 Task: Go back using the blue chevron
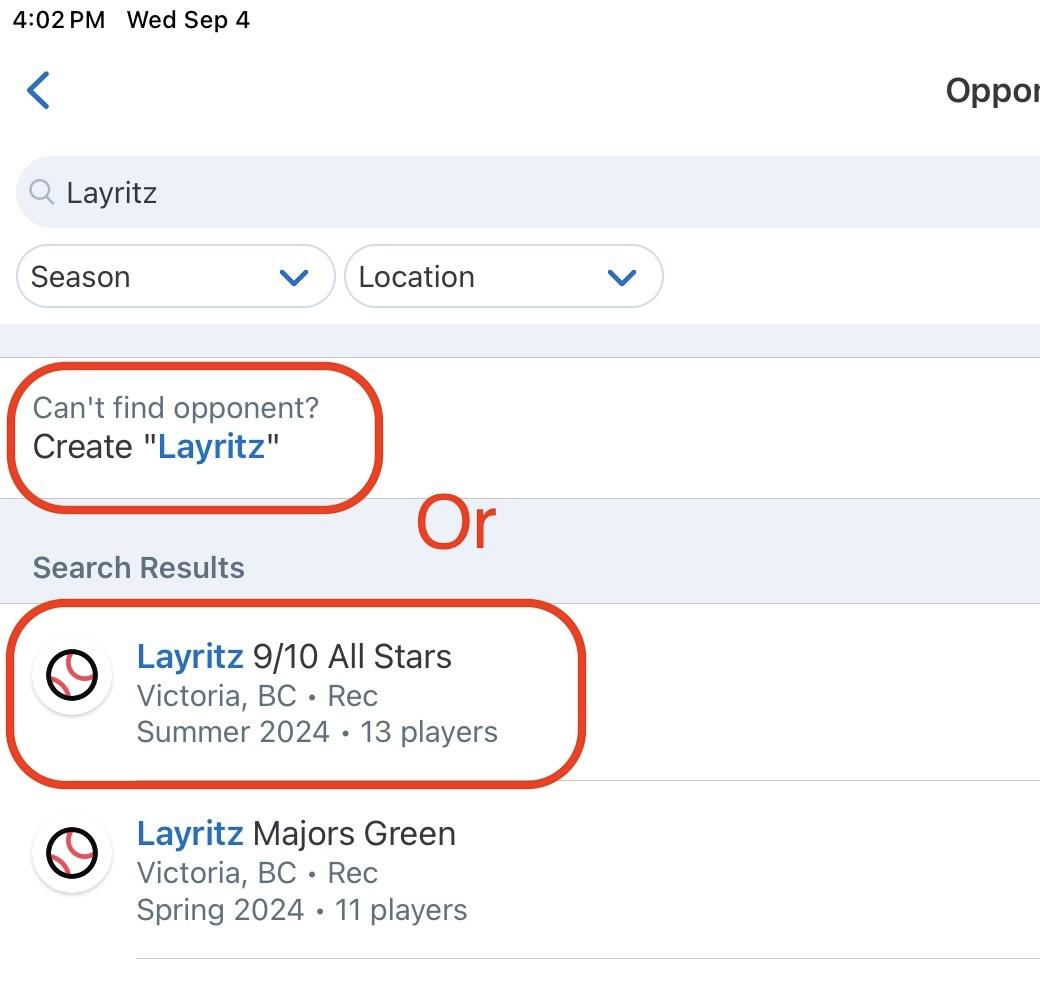pyautogui.click(x=39, y=90)
